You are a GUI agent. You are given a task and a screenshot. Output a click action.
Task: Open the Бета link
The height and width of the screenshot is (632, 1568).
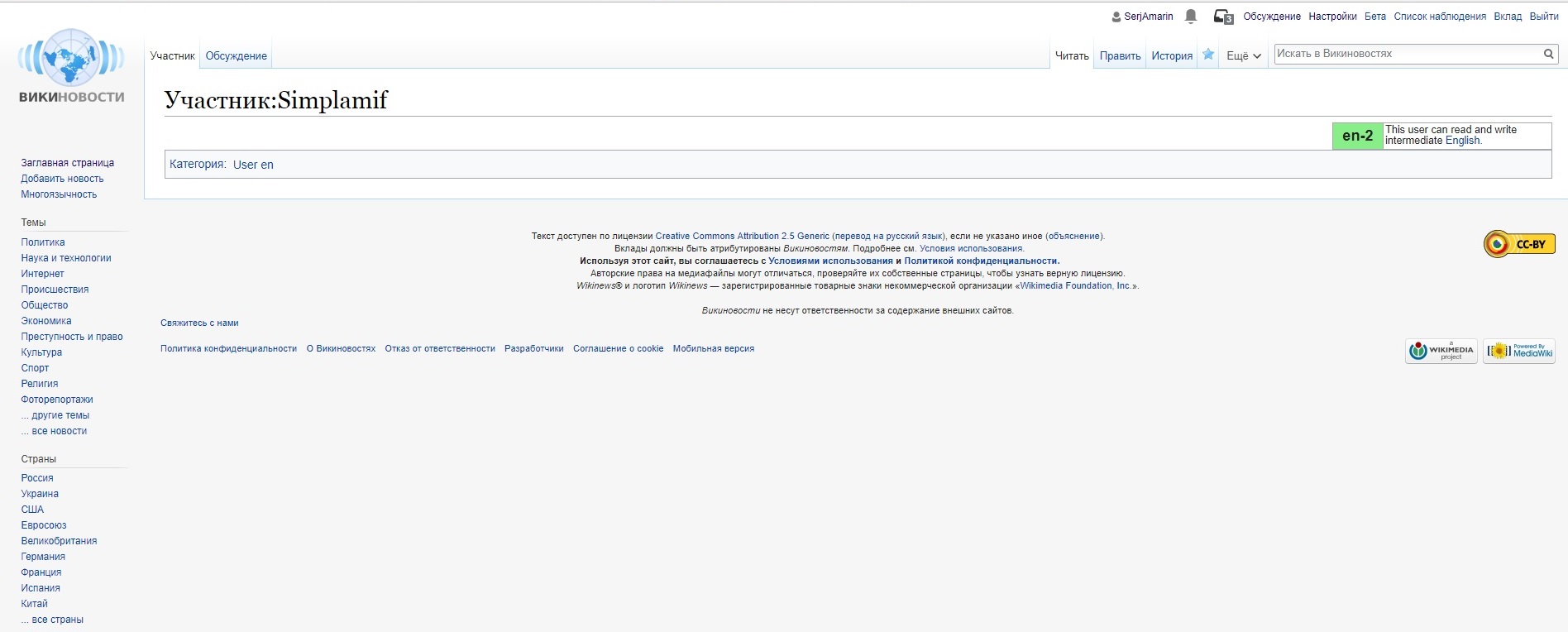(x=1375, y=17)
